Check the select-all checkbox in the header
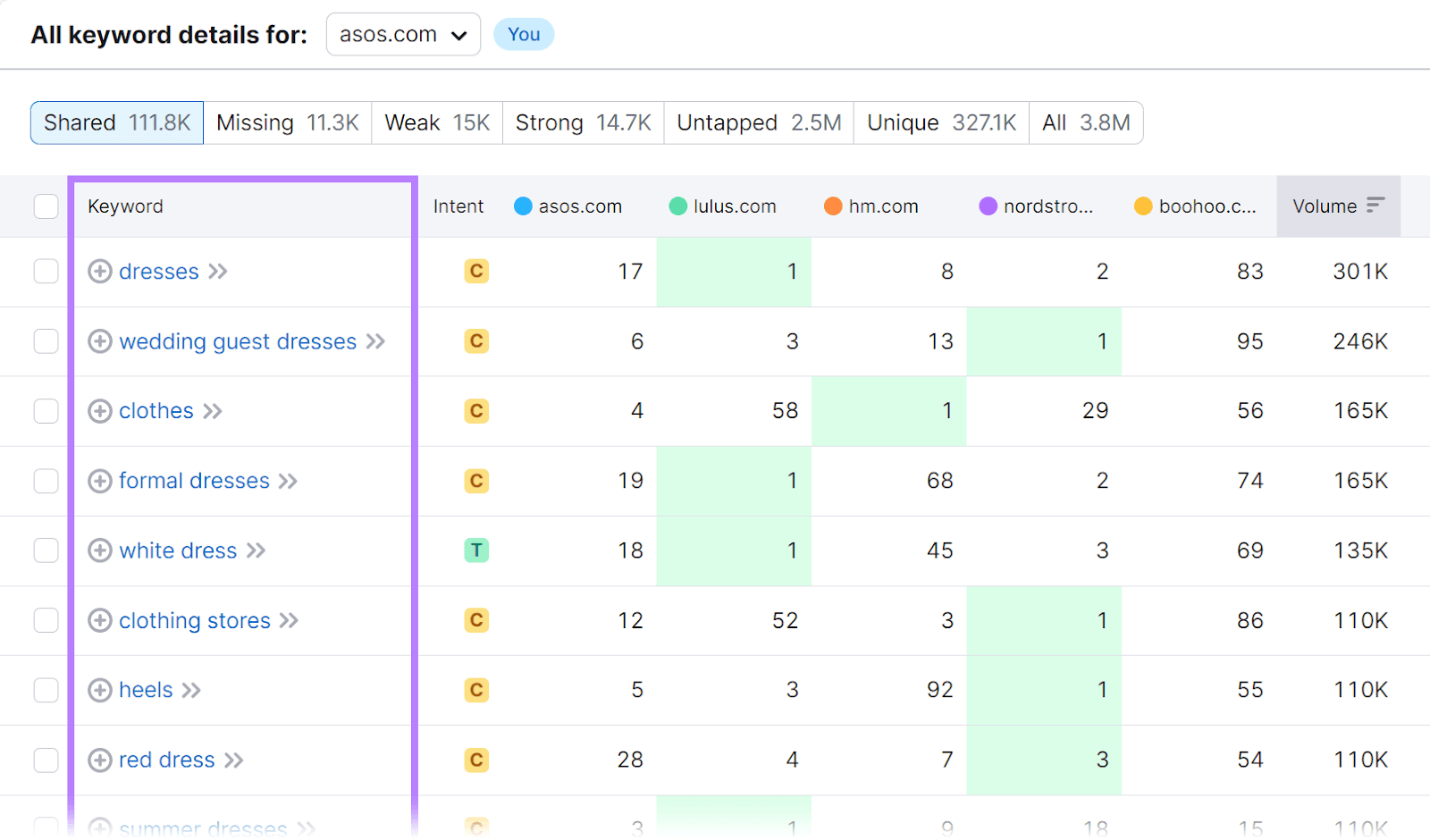 pyautogui.click(x=46, y=206)
